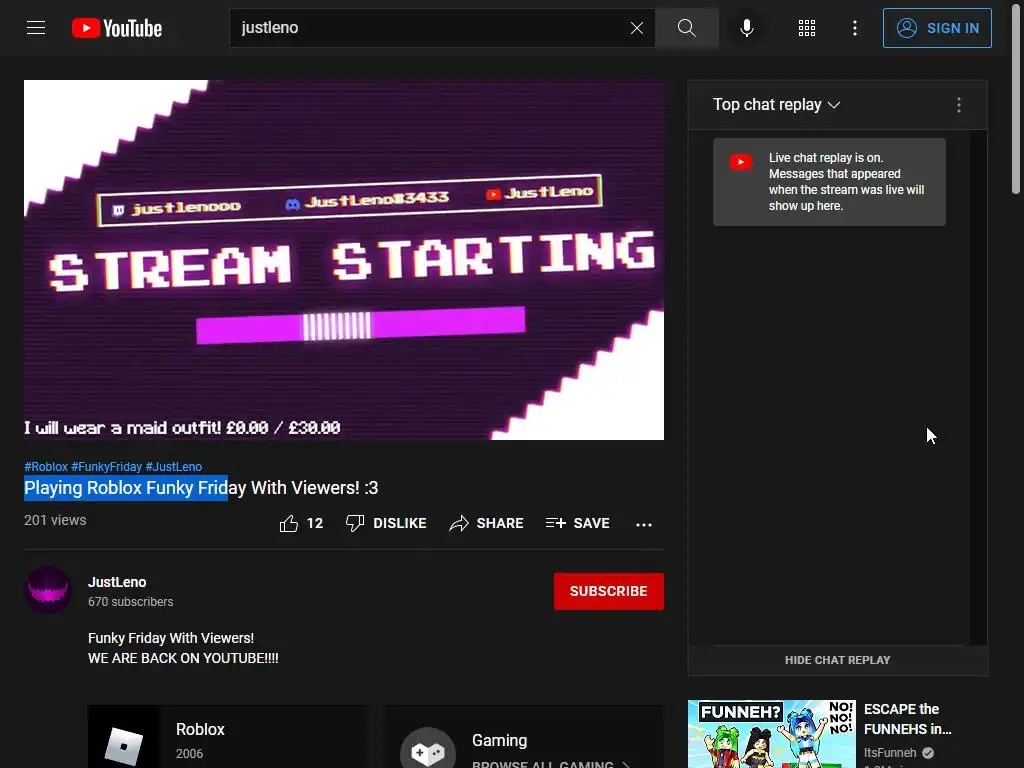Open the JustLeno channel avatar
The image size is (1024, 768).
tap(48, 590)
